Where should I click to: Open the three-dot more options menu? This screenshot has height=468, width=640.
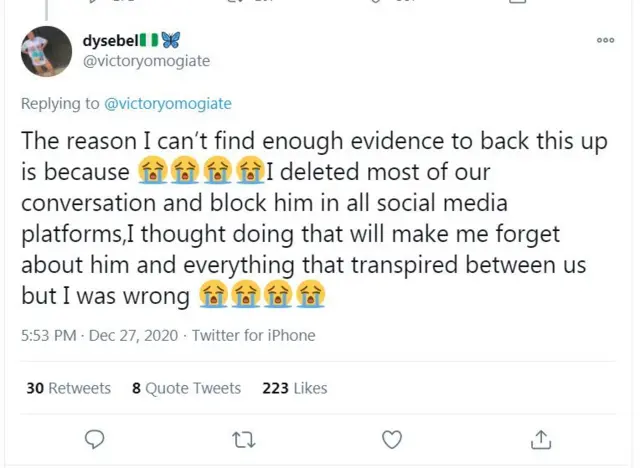[x=605, y=40]
